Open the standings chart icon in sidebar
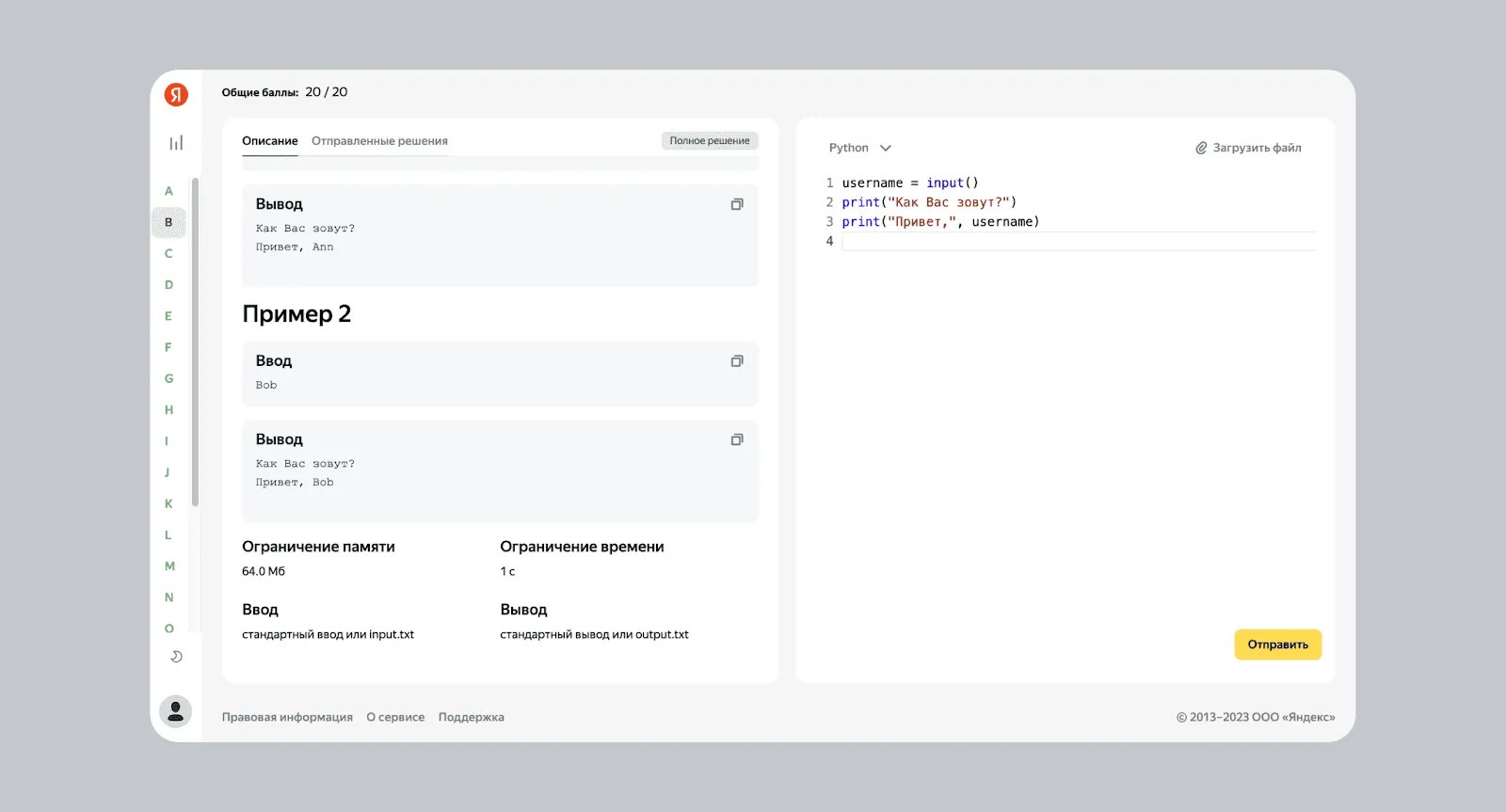 176,143
